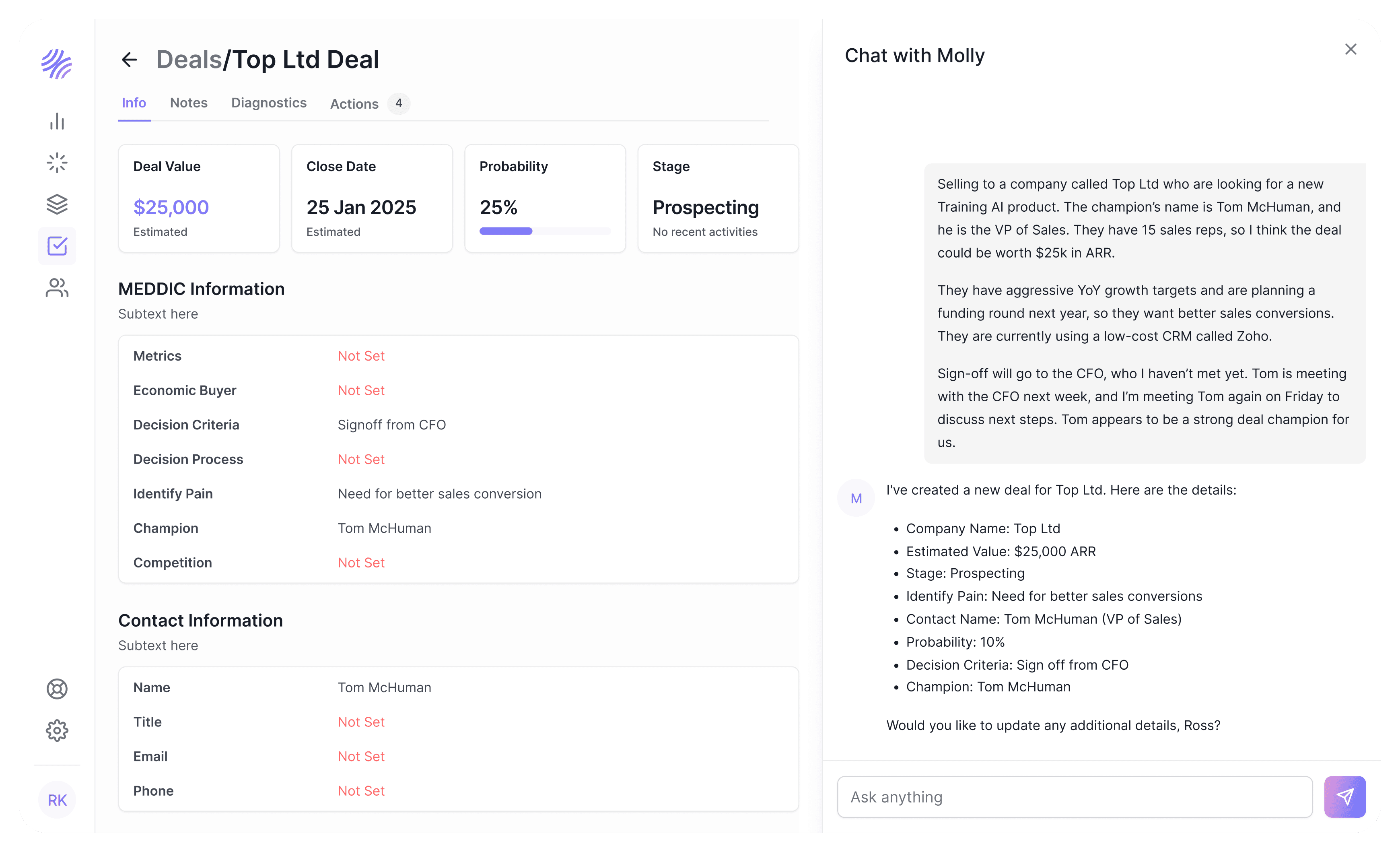Open settings gear in sidebar
Image resolution: width=1400 pixels, height=852 pixels.
coord(57,730)
